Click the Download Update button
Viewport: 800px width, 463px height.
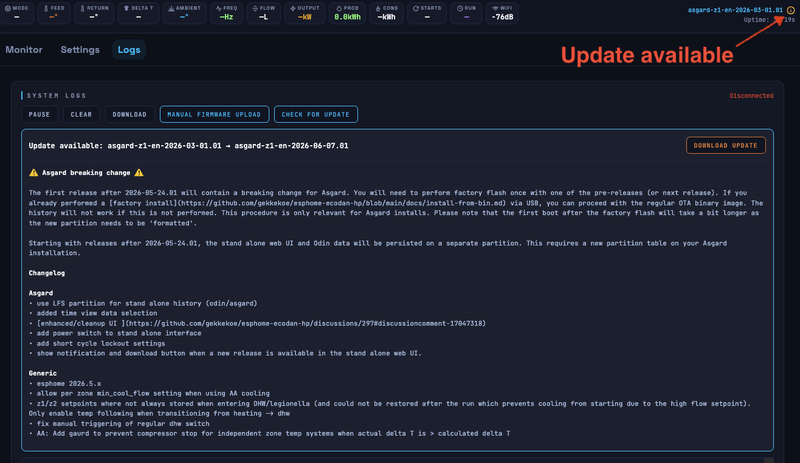tap(726, 145)
